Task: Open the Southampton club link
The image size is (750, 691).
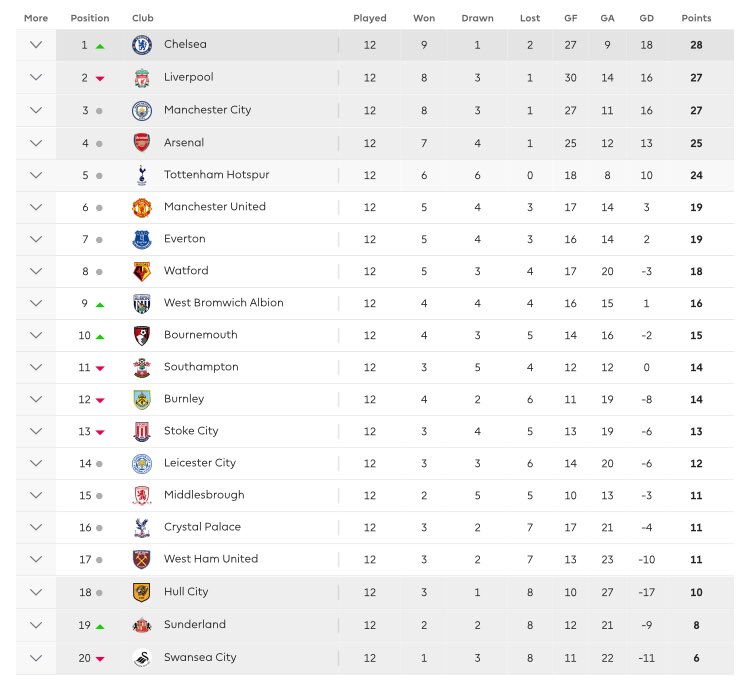Action: (x=201, y=367)
